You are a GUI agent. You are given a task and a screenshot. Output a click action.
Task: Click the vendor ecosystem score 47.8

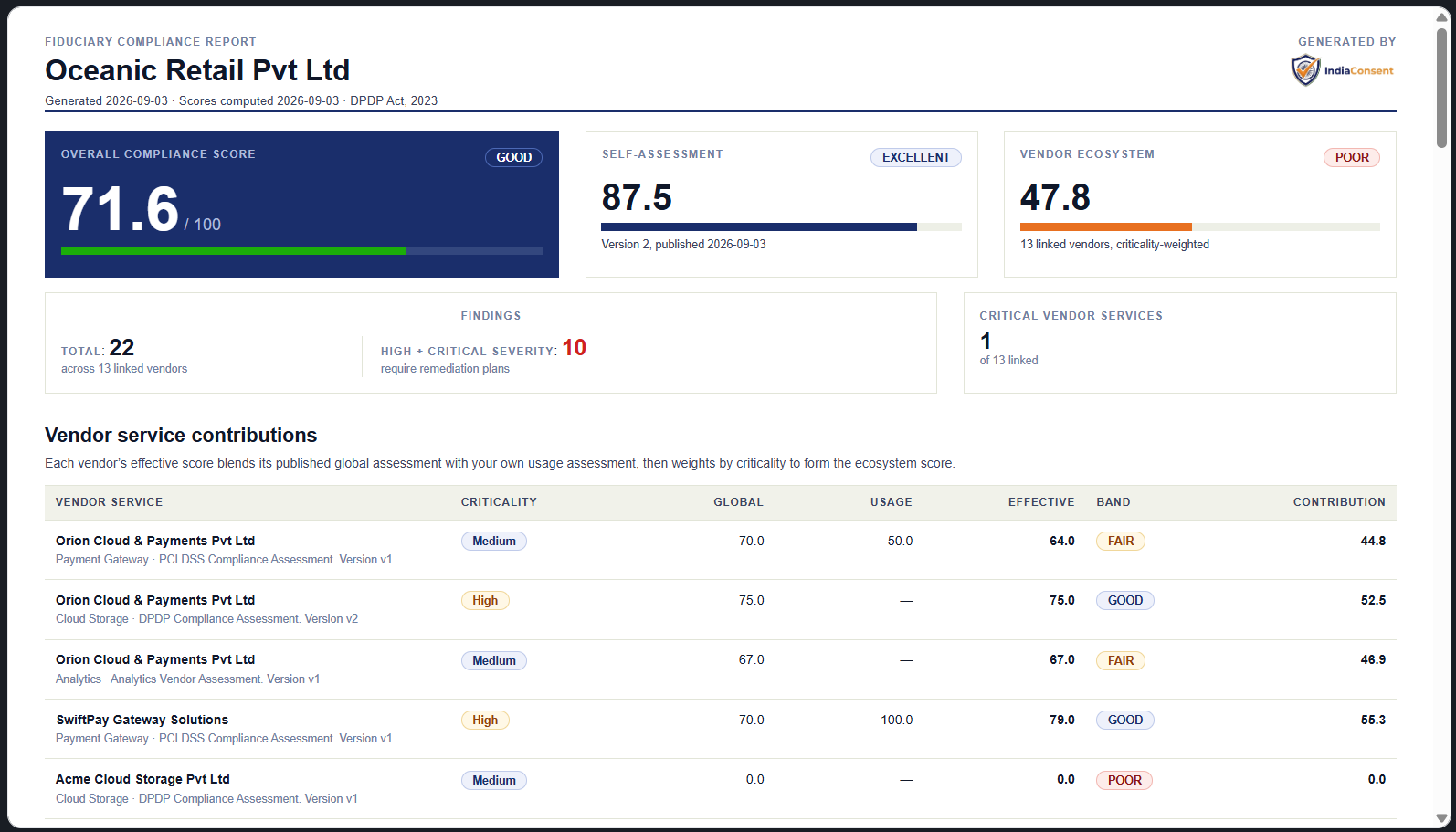coord(1055,197)
